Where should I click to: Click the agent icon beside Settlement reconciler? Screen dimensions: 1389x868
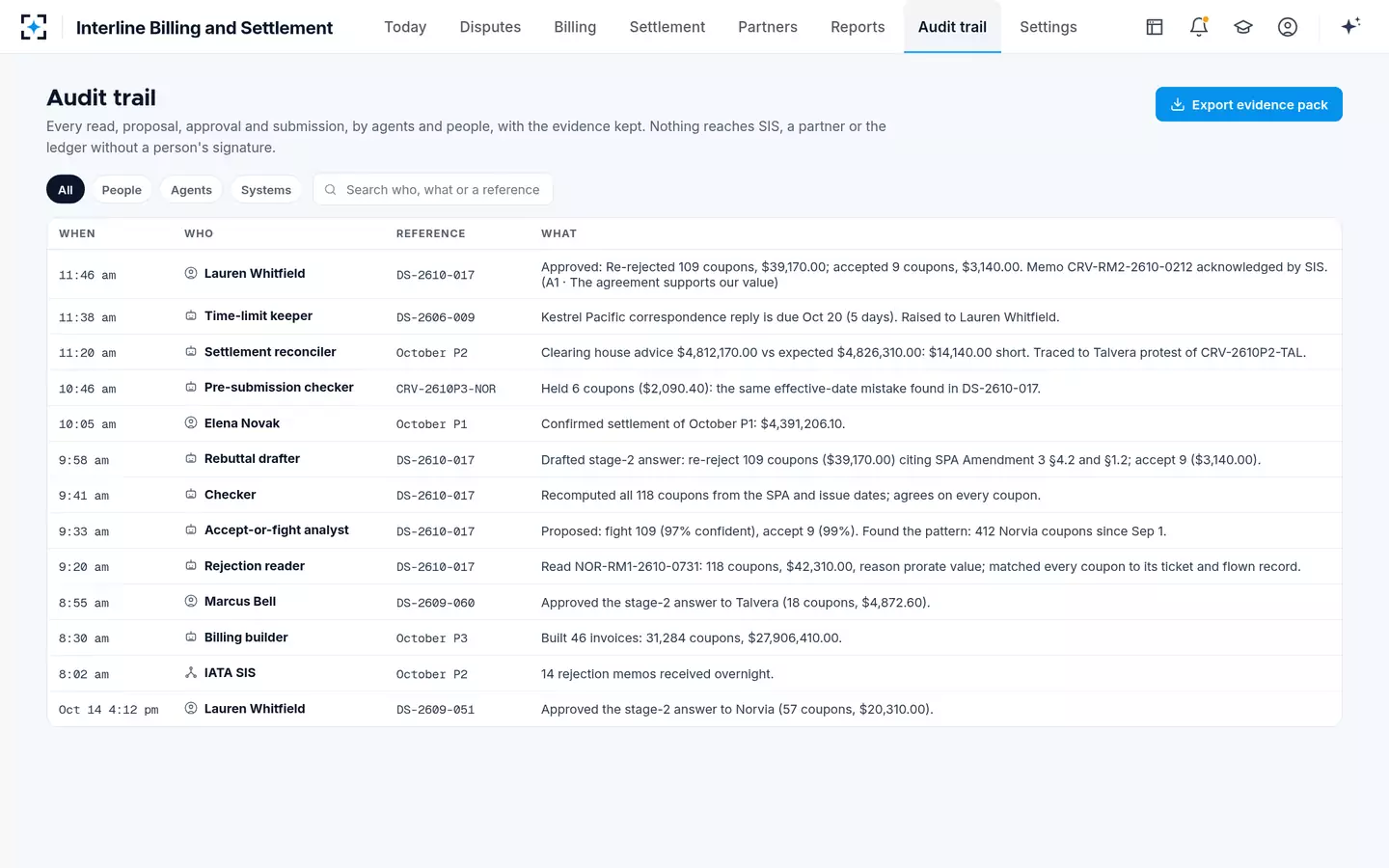191,352
